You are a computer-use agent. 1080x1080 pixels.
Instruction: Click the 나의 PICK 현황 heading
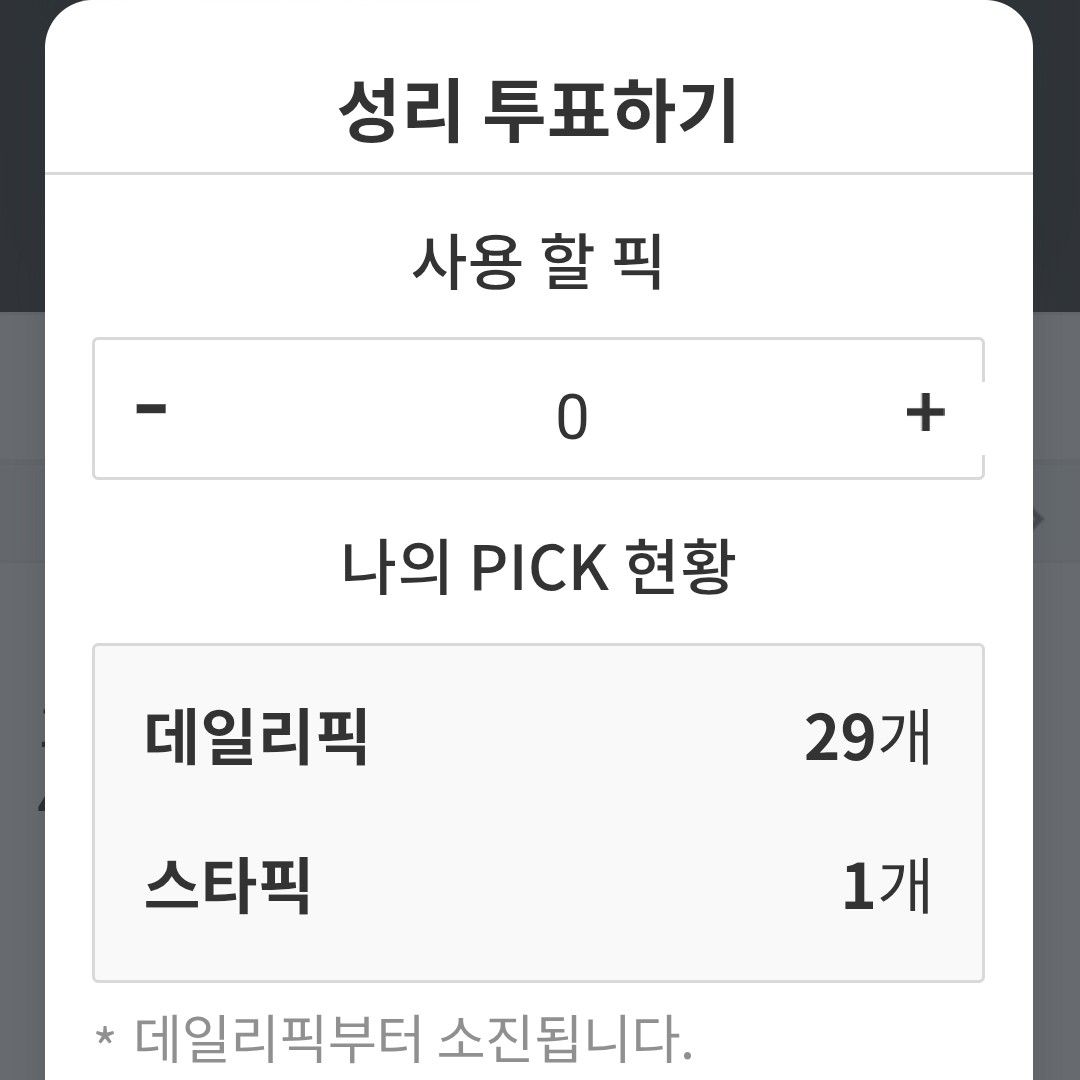[x=538, y=568]
